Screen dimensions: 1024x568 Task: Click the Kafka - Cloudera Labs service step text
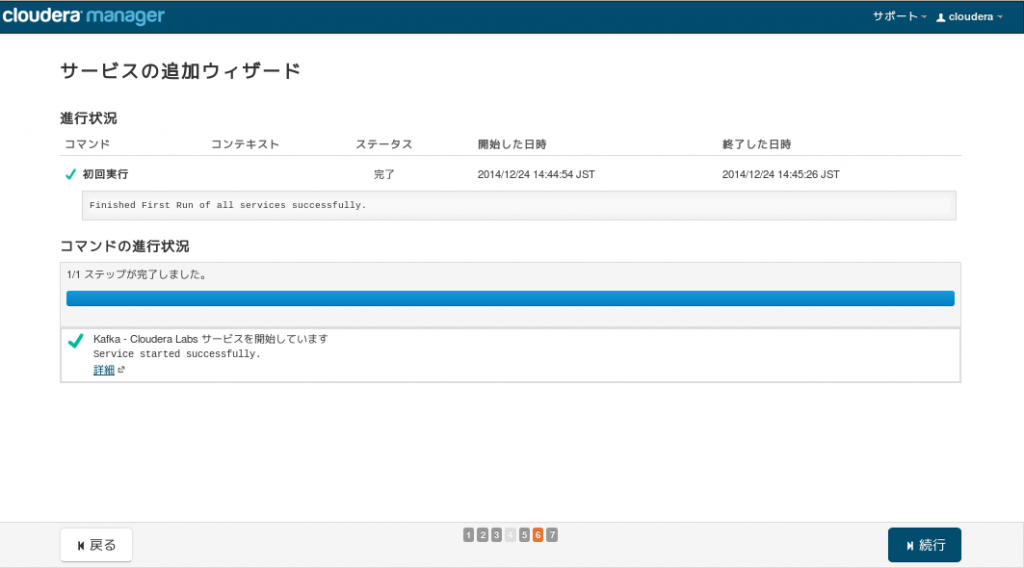210,339
